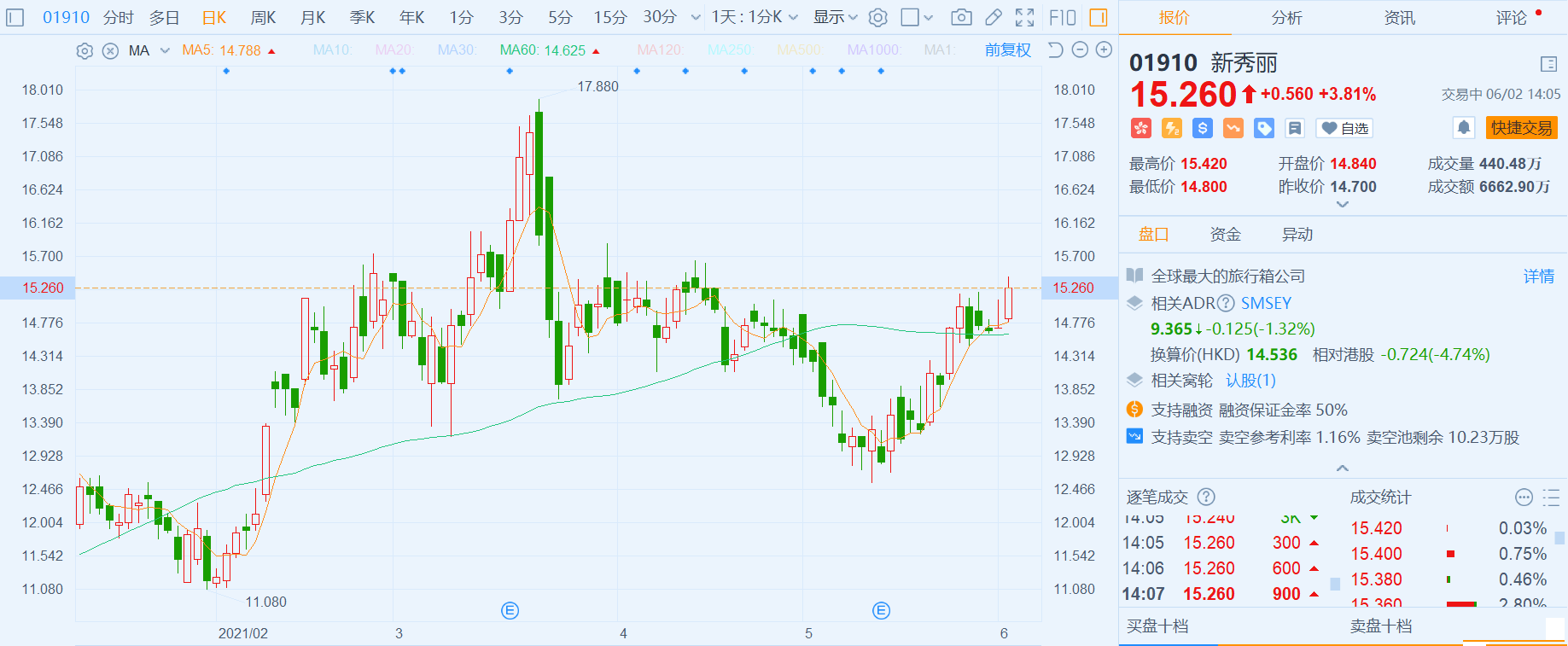Select the pencil drawing tool

pos(994,17)
